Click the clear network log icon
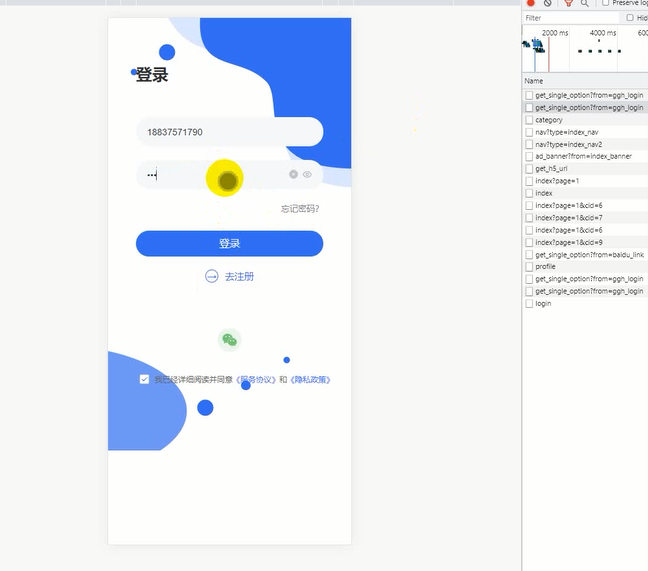 [548, 3]
